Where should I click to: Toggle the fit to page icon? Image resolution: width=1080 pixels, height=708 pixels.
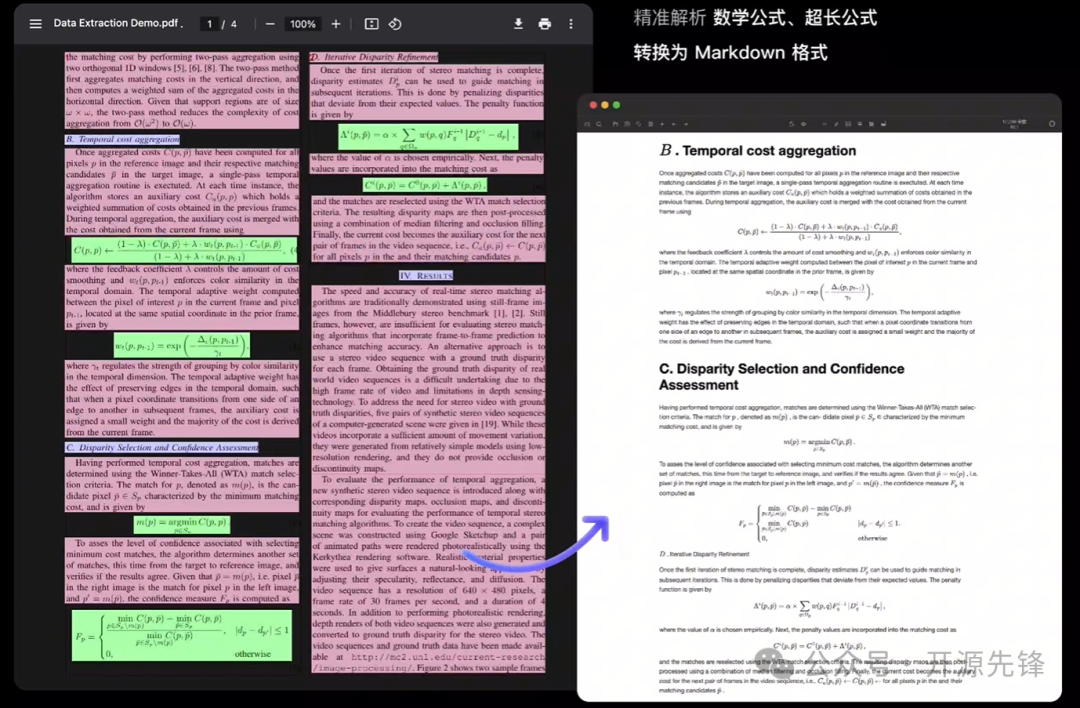(x=372, y=24)
